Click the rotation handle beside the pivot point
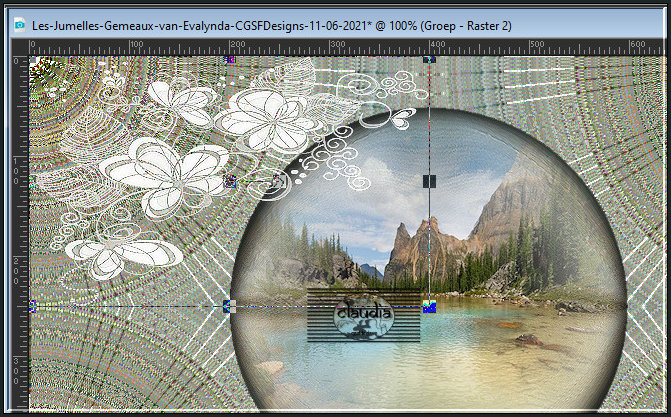This screenshot has width=671, height=417. coord(278,182)
